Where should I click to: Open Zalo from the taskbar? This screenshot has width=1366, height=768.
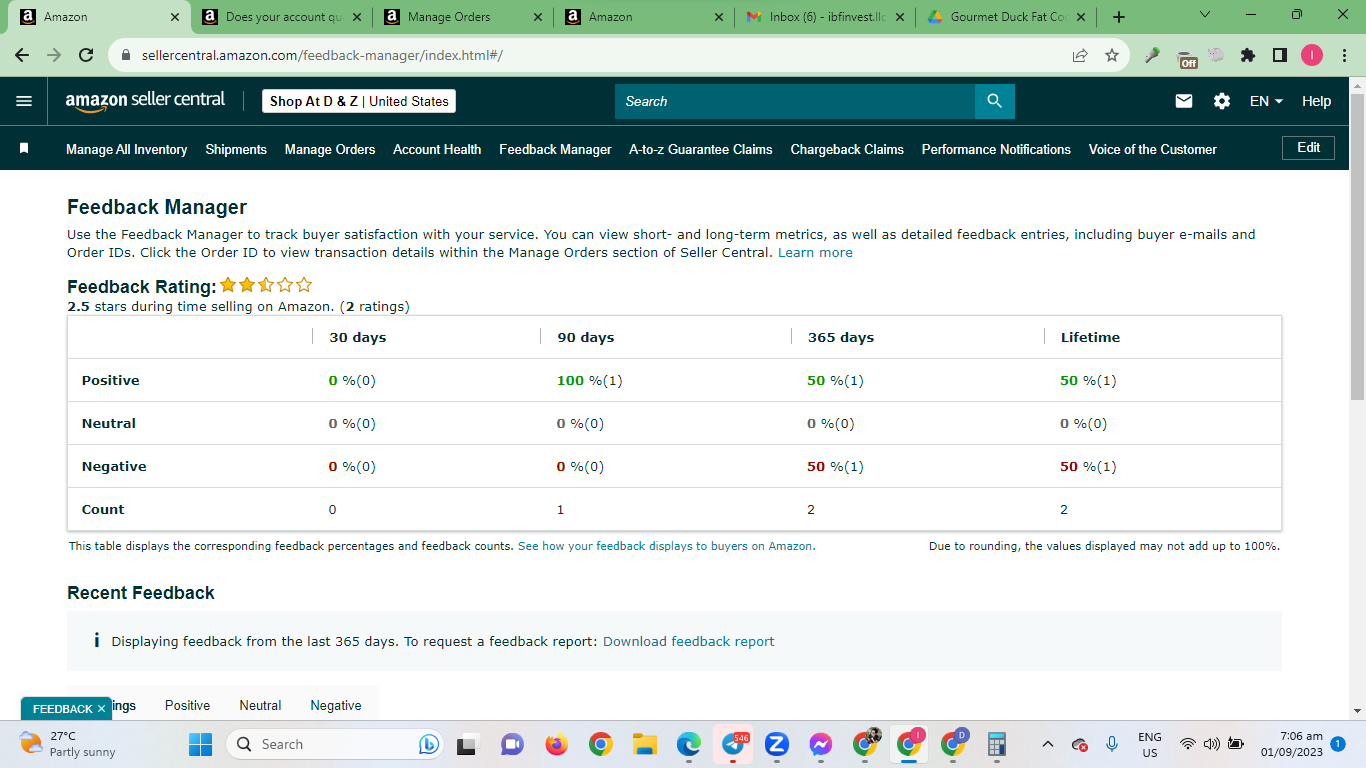coord(777,744)
